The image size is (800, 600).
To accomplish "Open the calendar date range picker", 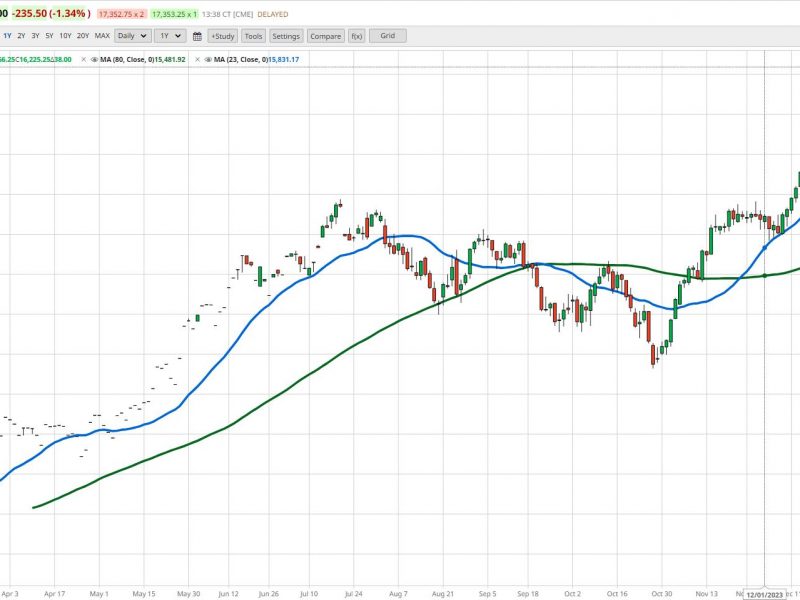I will coord(197,36).
